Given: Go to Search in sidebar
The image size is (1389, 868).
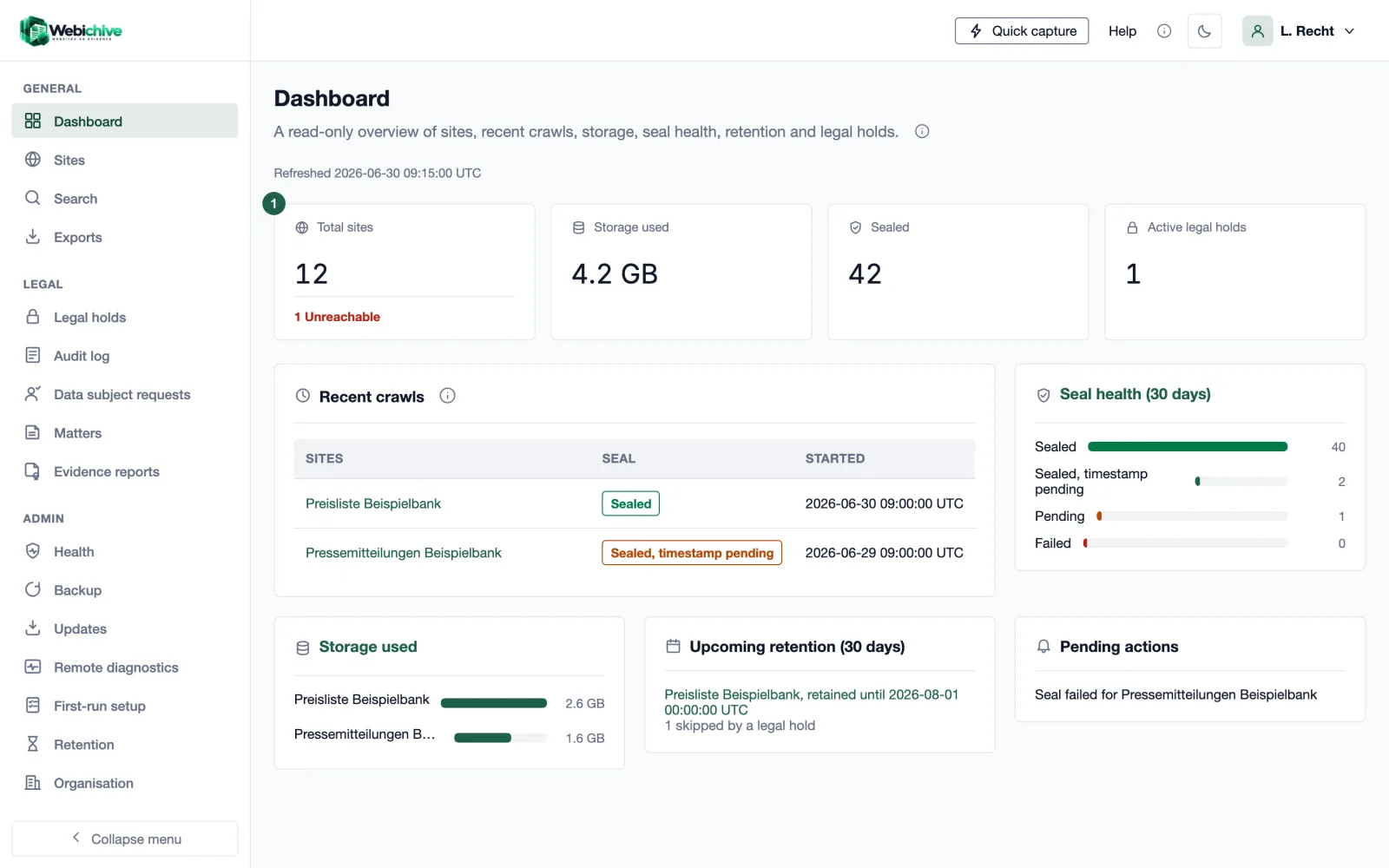Looking at the screenshot, I should click(x=125, y=199).
